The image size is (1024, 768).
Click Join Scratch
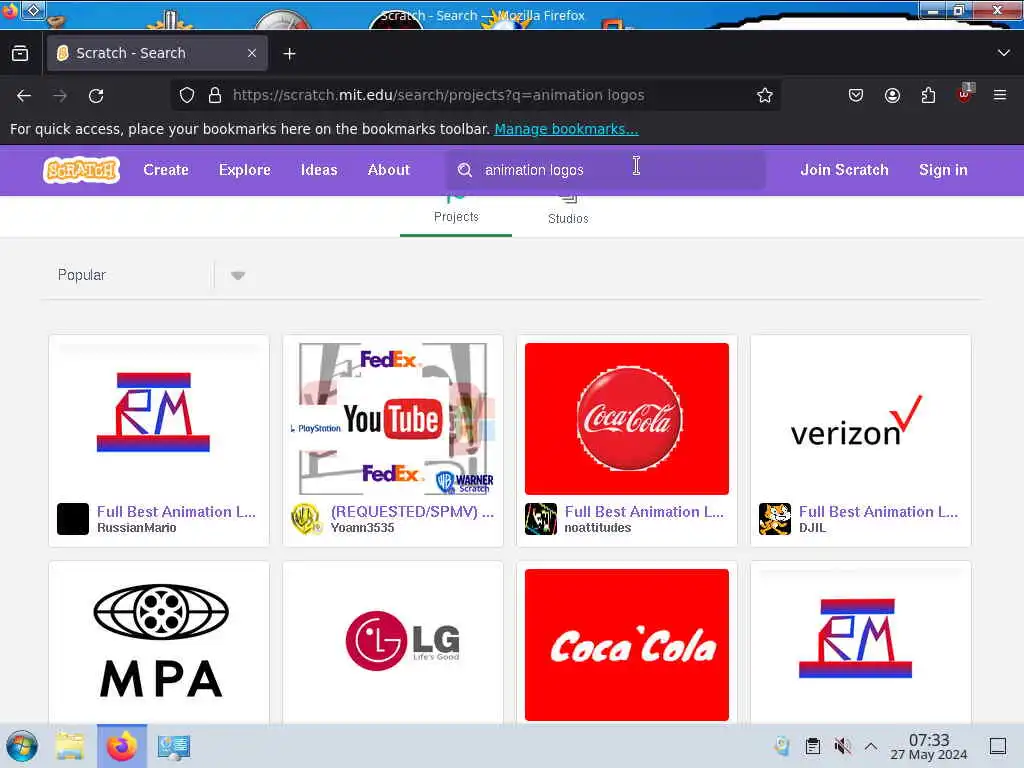pos(844,170)
